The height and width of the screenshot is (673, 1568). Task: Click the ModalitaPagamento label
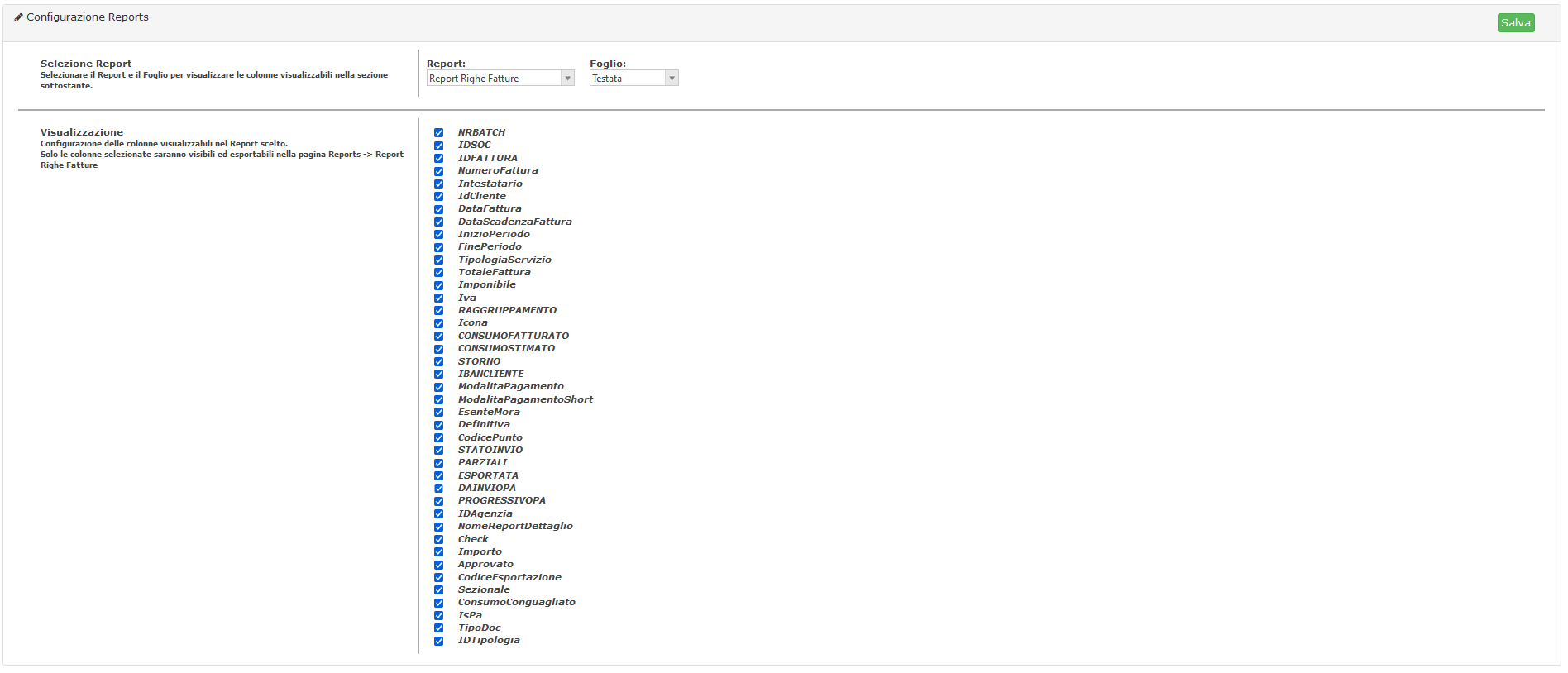click(511, 386)
